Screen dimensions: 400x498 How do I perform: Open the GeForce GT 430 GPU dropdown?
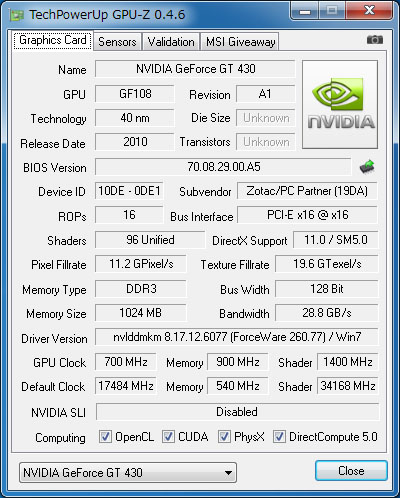pyautogui.click(x=128, y=472)
